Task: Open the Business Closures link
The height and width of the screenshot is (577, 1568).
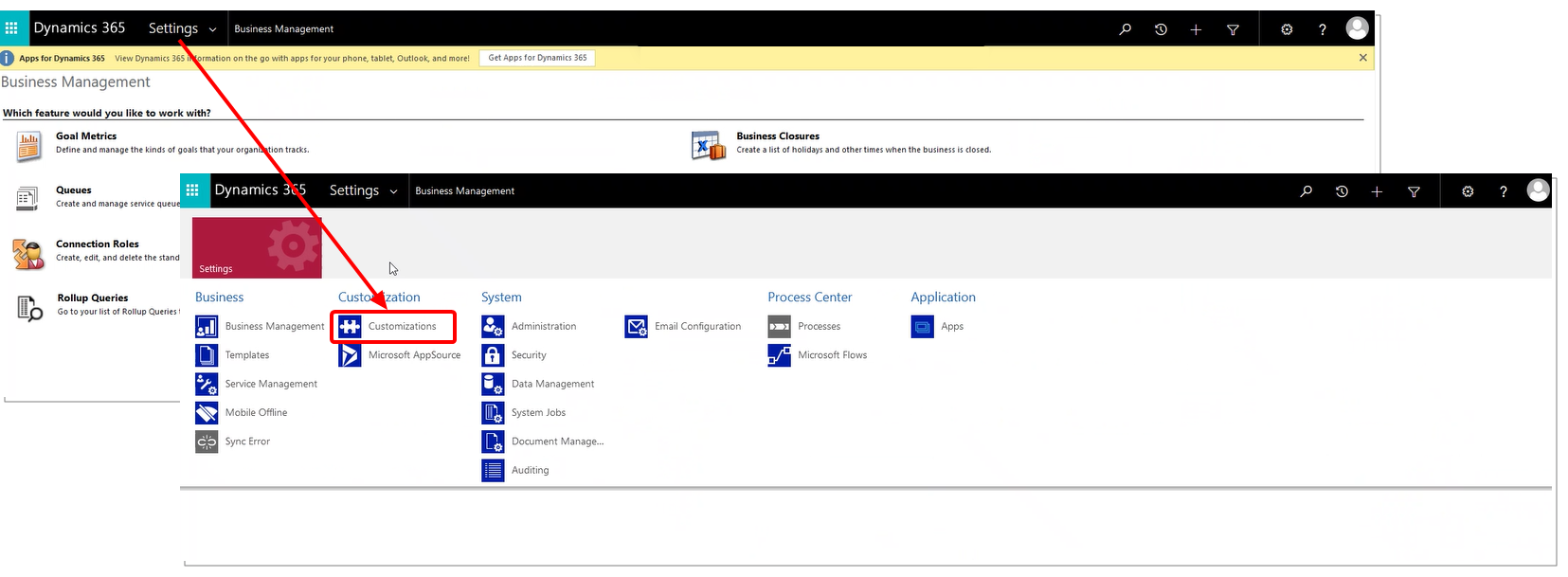Action: click(x=778, y=136)
